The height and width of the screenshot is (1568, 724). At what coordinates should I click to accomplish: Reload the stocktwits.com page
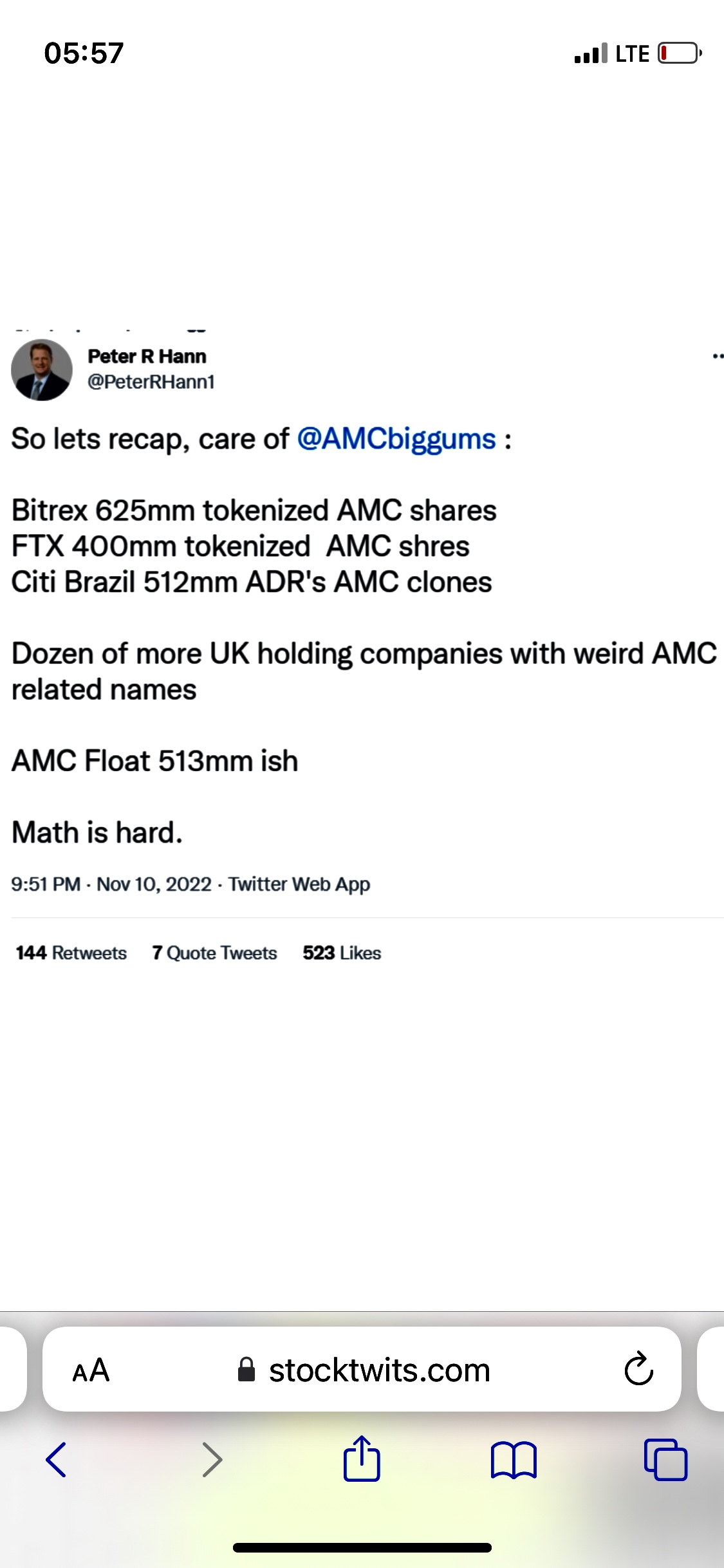[x=636, y=1370]
